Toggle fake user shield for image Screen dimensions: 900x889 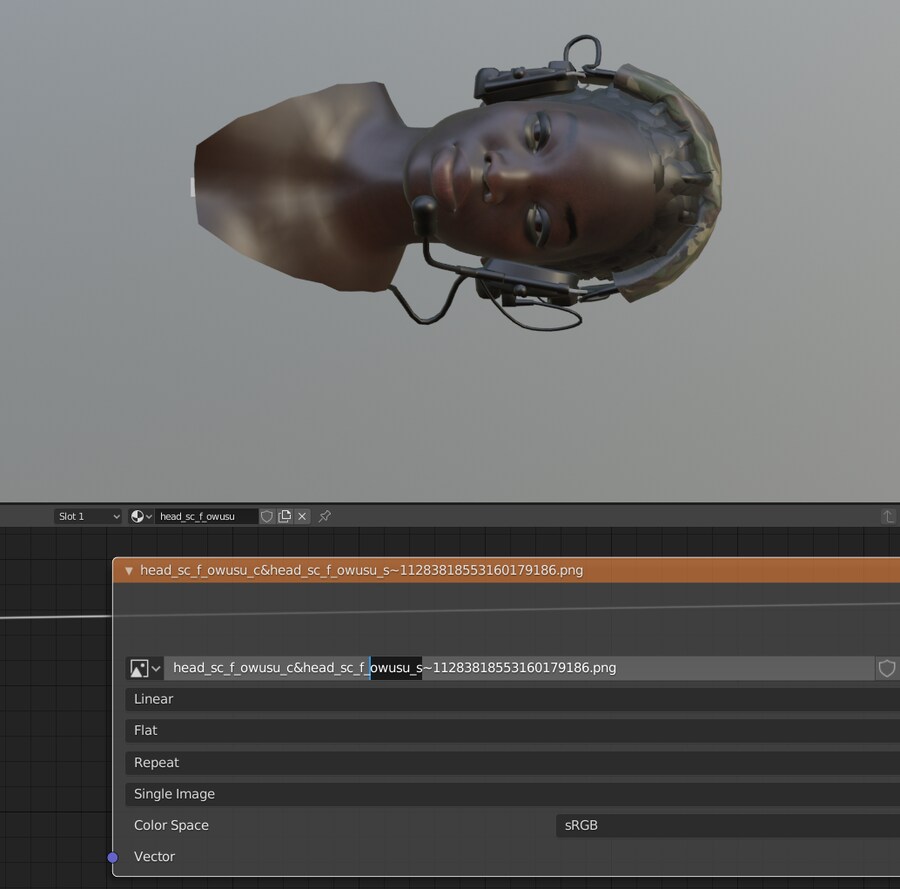pos(886,668)
